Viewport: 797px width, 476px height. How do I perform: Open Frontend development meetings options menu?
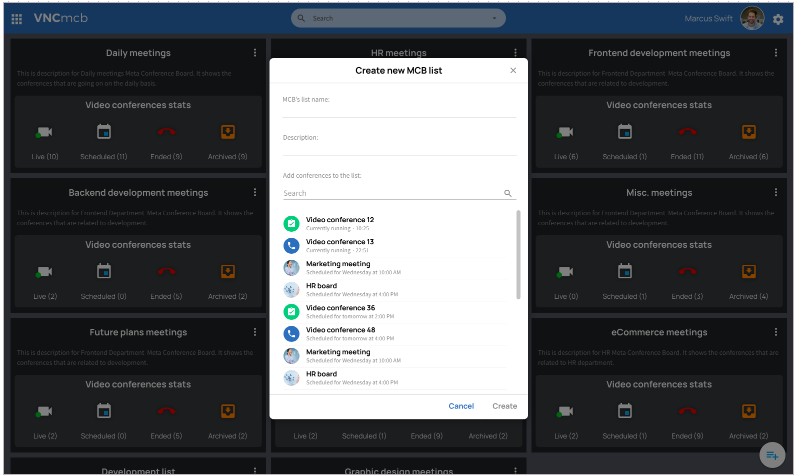(x=776, y=53)
